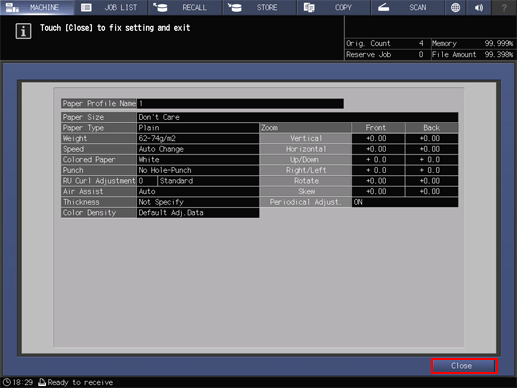Click the Front column header

tap(378, 128)
